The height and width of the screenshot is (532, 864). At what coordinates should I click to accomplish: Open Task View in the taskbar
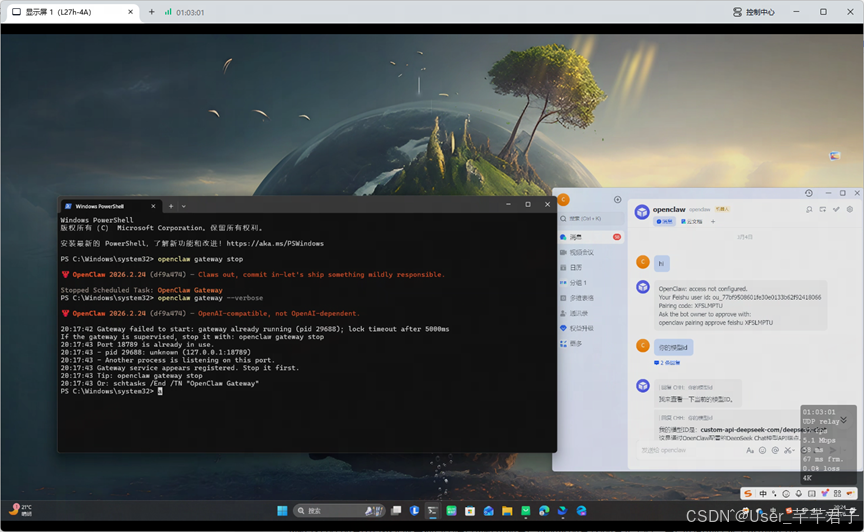(x=396, y=510)
